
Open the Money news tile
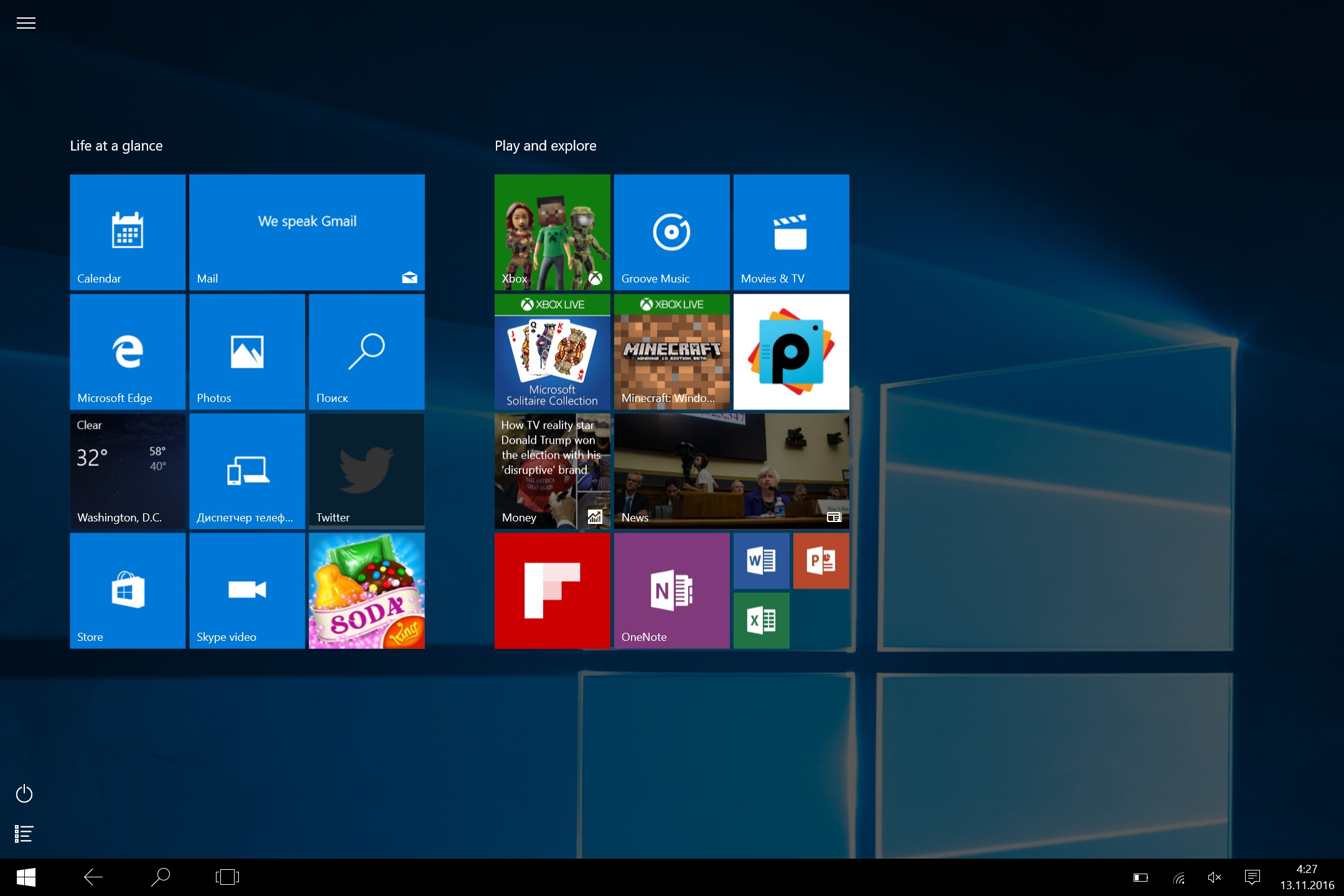click(553, 471)
